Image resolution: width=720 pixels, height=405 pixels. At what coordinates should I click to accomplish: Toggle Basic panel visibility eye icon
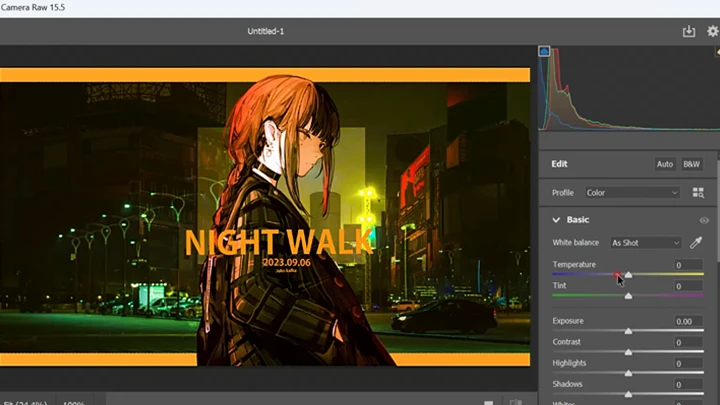[x=704, y=220]
